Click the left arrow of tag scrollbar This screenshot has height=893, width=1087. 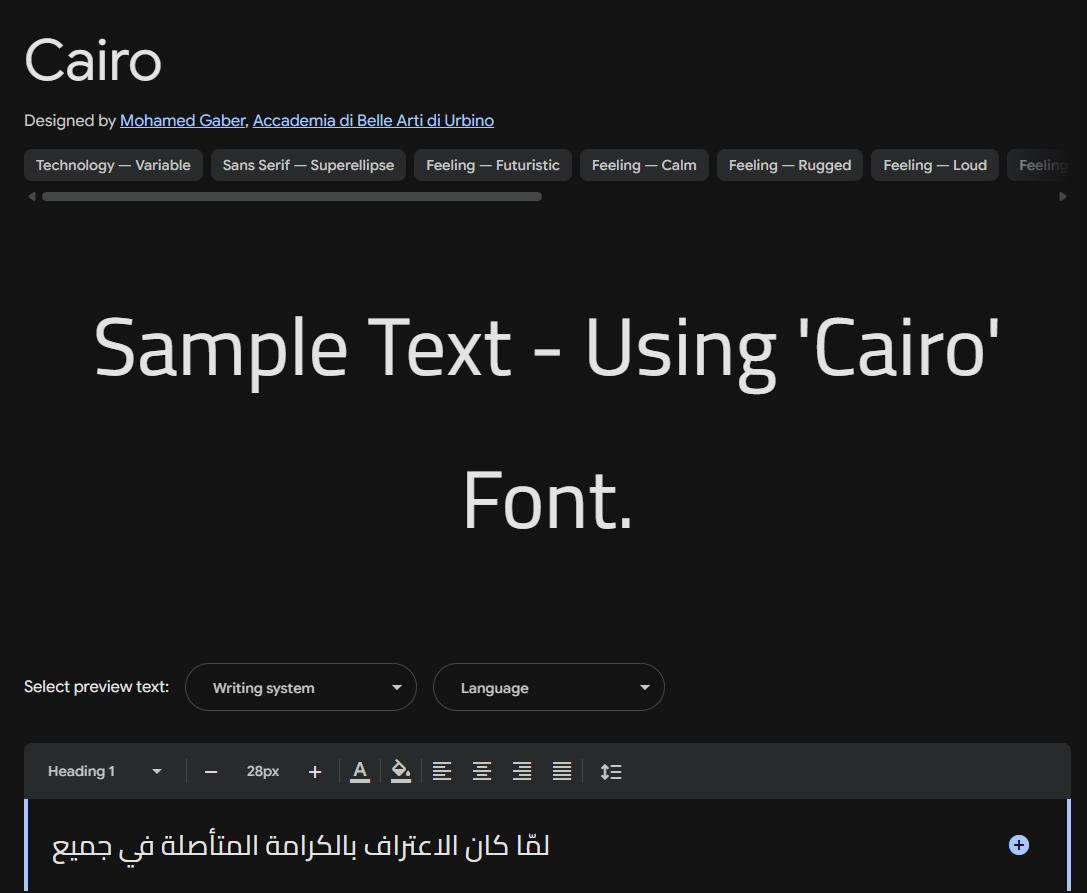tap(32, 197)
